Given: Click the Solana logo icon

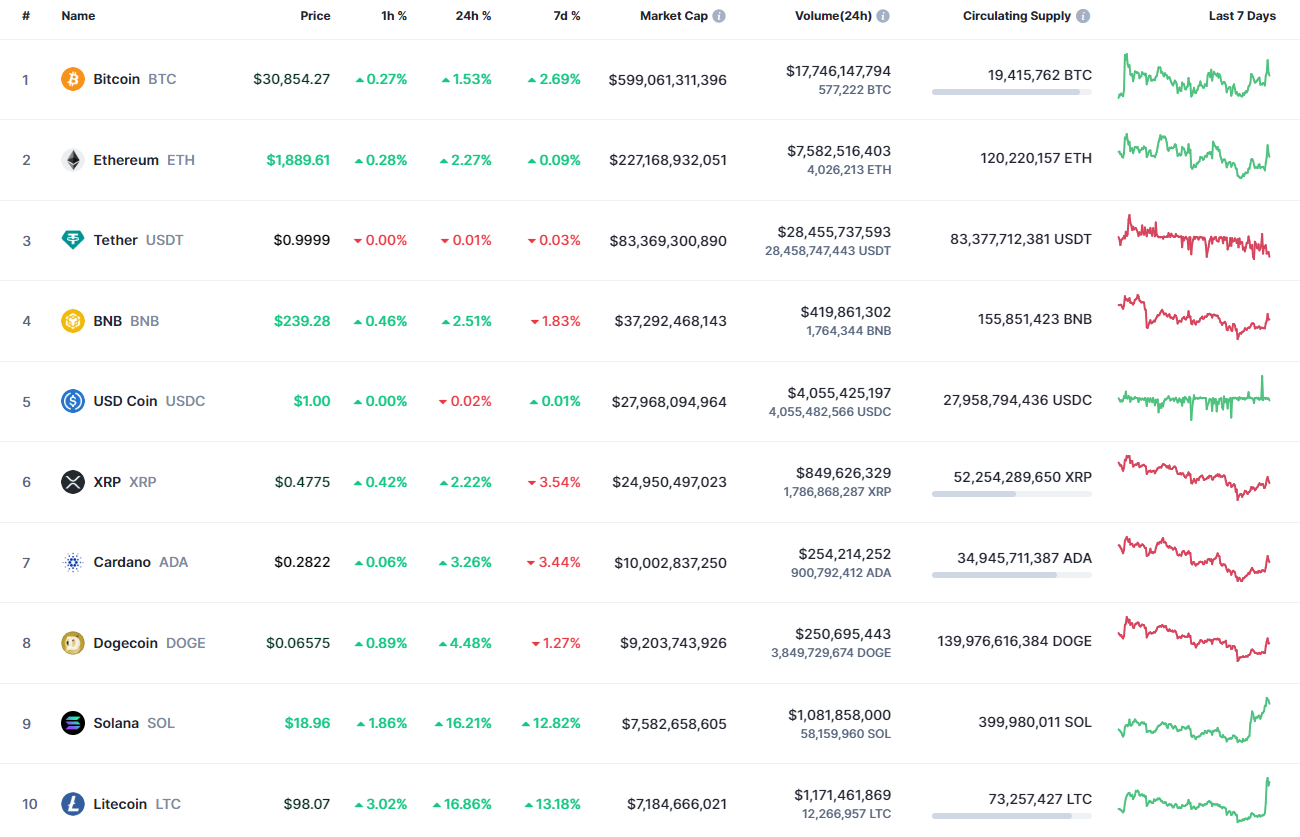Looking at the screenshot, I should [73, 723].
